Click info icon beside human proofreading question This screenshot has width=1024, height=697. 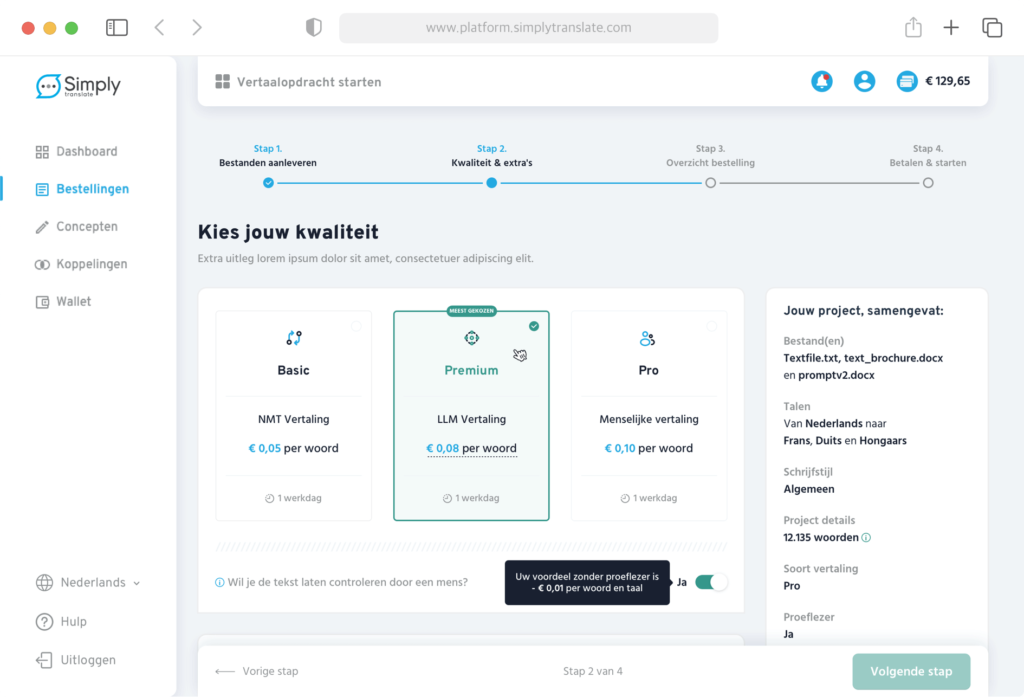[220, 582]
